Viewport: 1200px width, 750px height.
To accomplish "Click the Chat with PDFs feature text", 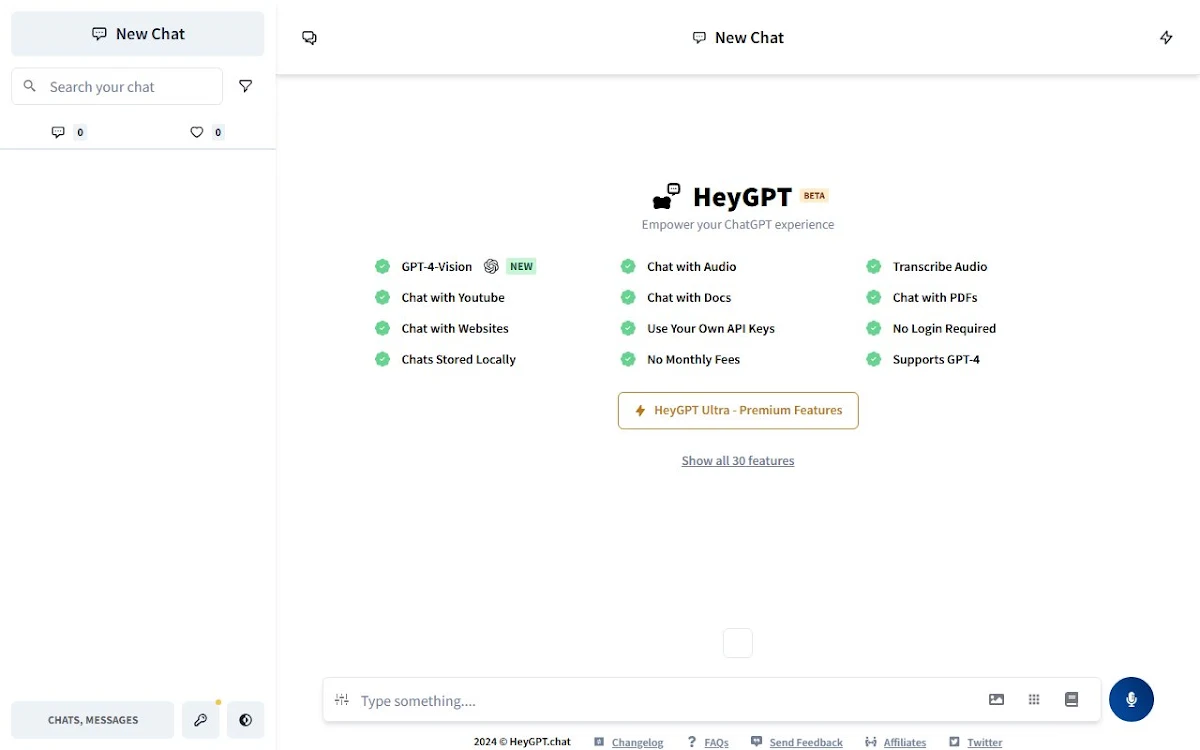I will pyautogui.click(x=935, y=298).
